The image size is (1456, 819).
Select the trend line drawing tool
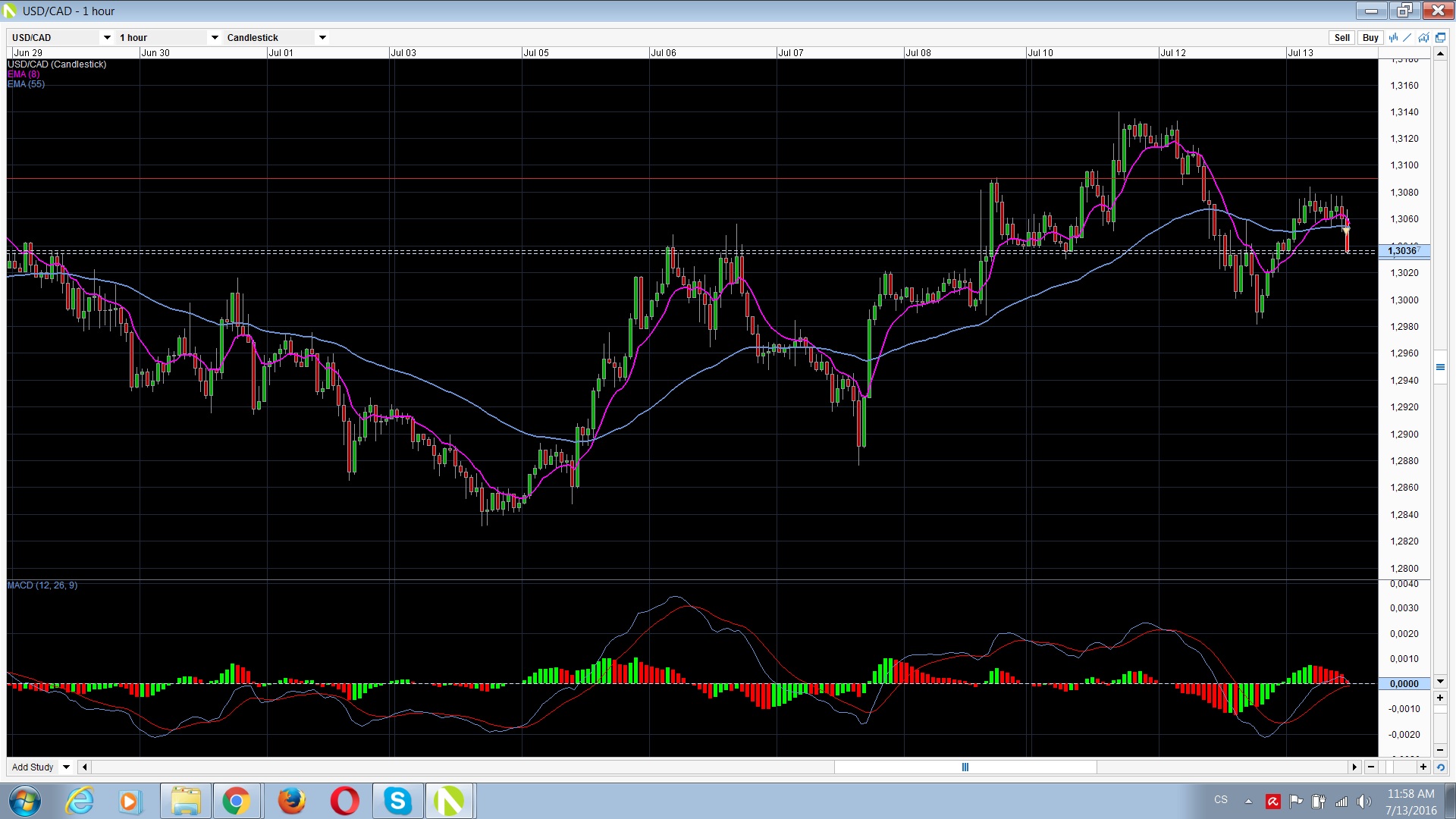point(1407,37)
